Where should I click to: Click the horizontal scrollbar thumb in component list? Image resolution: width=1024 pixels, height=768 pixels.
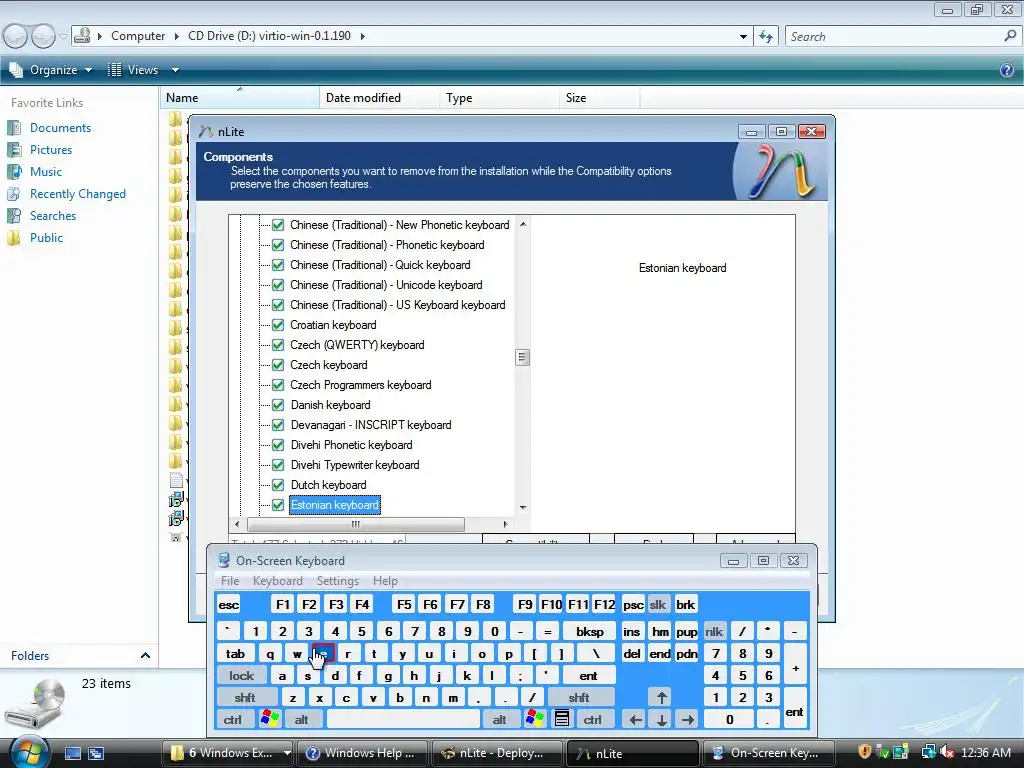pyautogui.click(x=356, y=524)
